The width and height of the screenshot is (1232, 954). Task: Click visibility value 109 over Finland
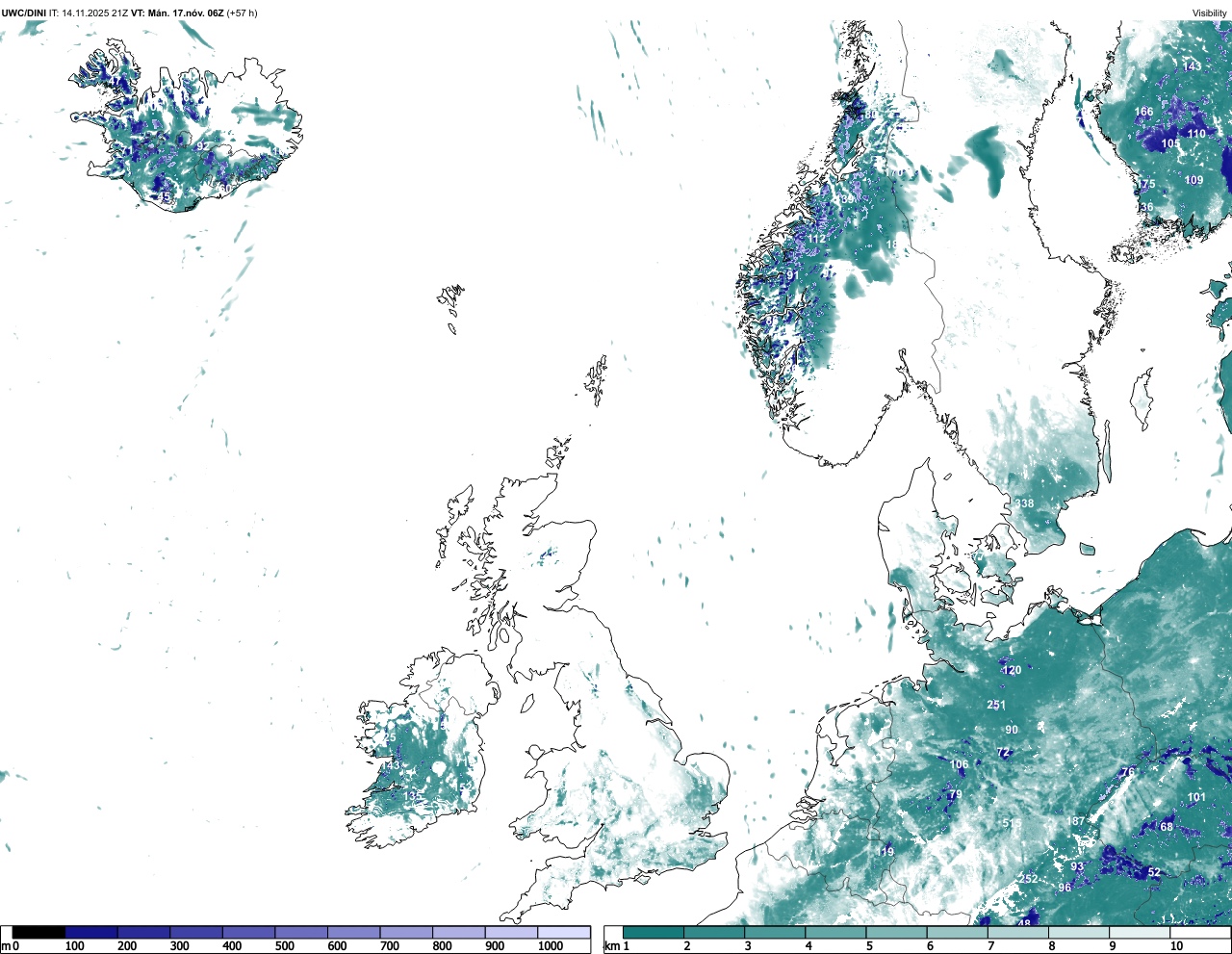[1193, 180]
